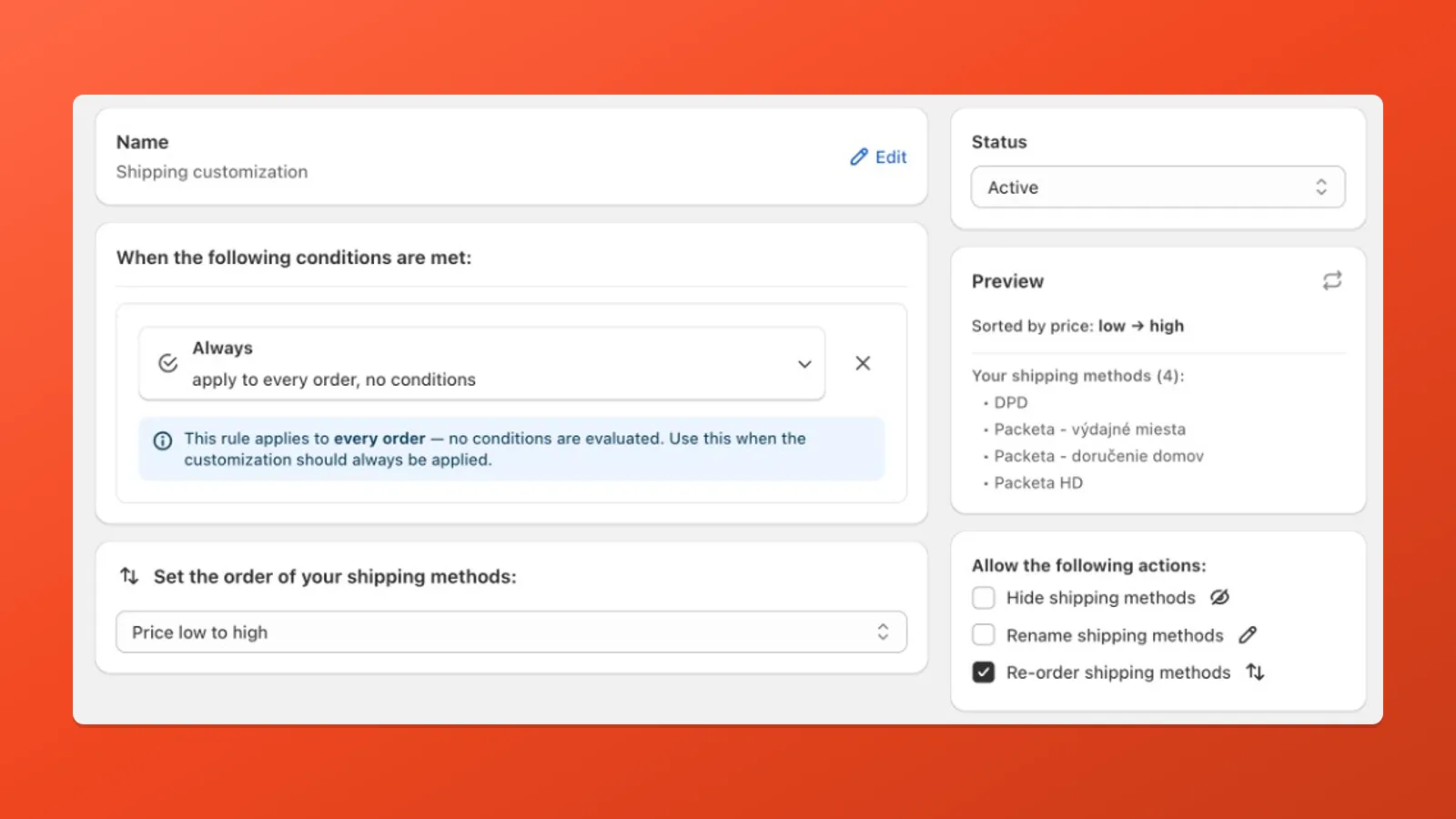Select DPD in the shipping methods list
Viewport: 1456px width, 819px height.
[1010, 402]
